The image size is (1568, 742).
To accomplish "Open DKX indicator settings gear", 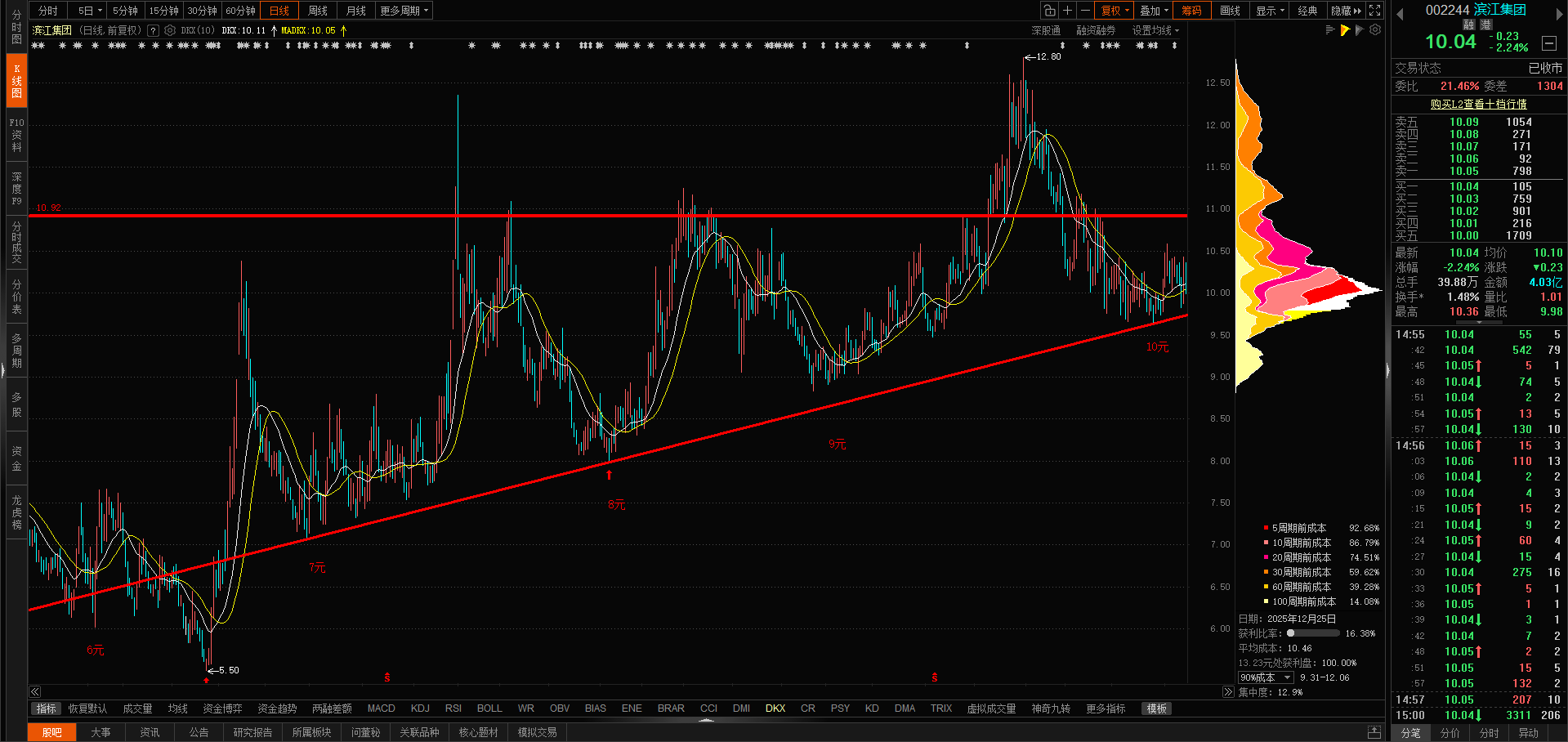I will tap(170, 30).
